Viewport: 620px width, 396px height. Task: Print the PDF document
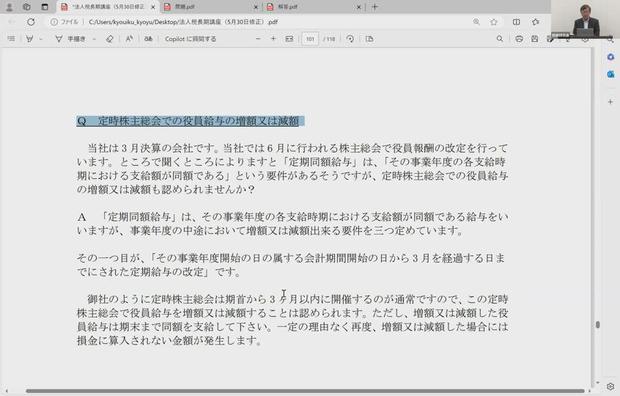click(519, 39)
